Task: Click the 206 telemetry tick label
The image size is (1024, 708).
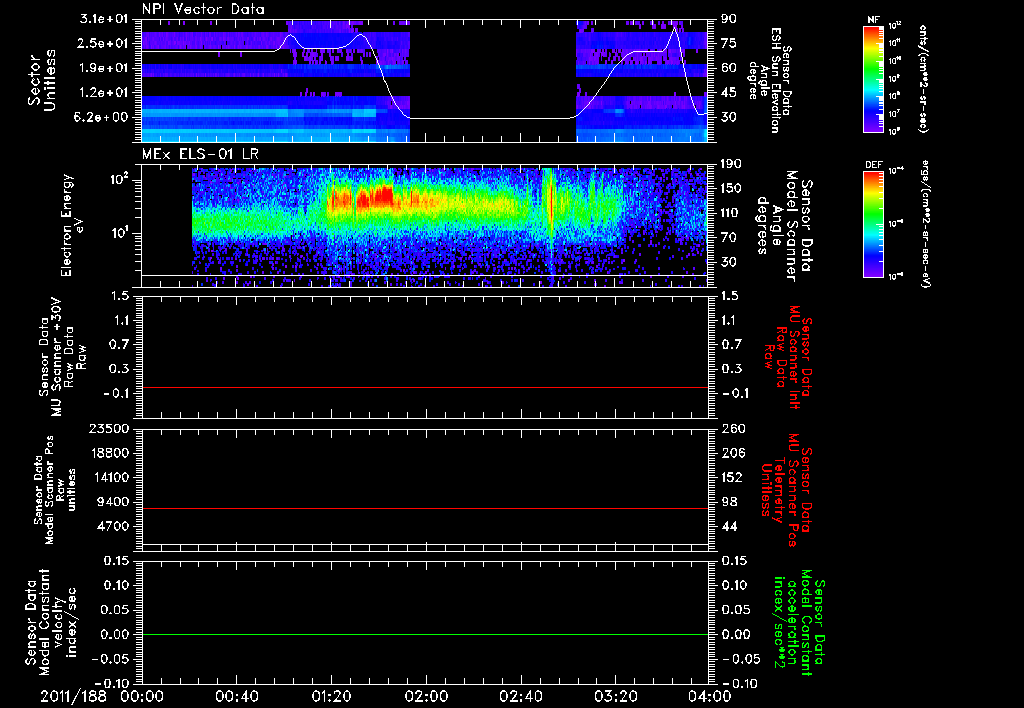Action: pyautogui.click(x=731, y=453)
